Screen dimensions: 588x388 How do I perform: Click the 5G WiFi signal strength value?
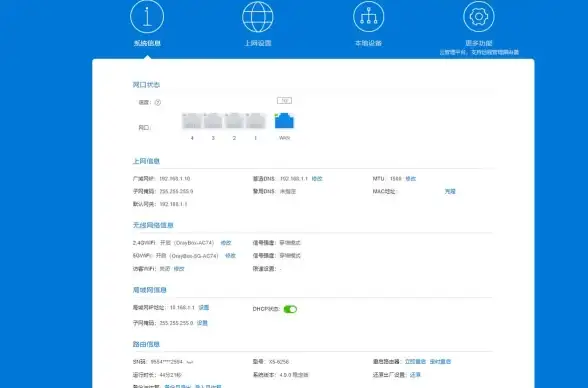(x=290, y=256)
